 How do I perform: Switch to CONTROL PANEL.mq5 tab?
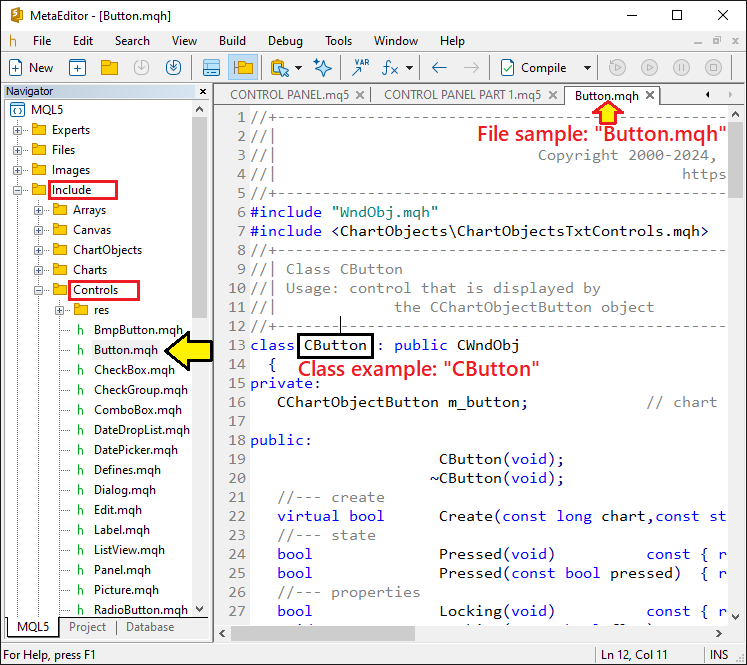(290, 95)
